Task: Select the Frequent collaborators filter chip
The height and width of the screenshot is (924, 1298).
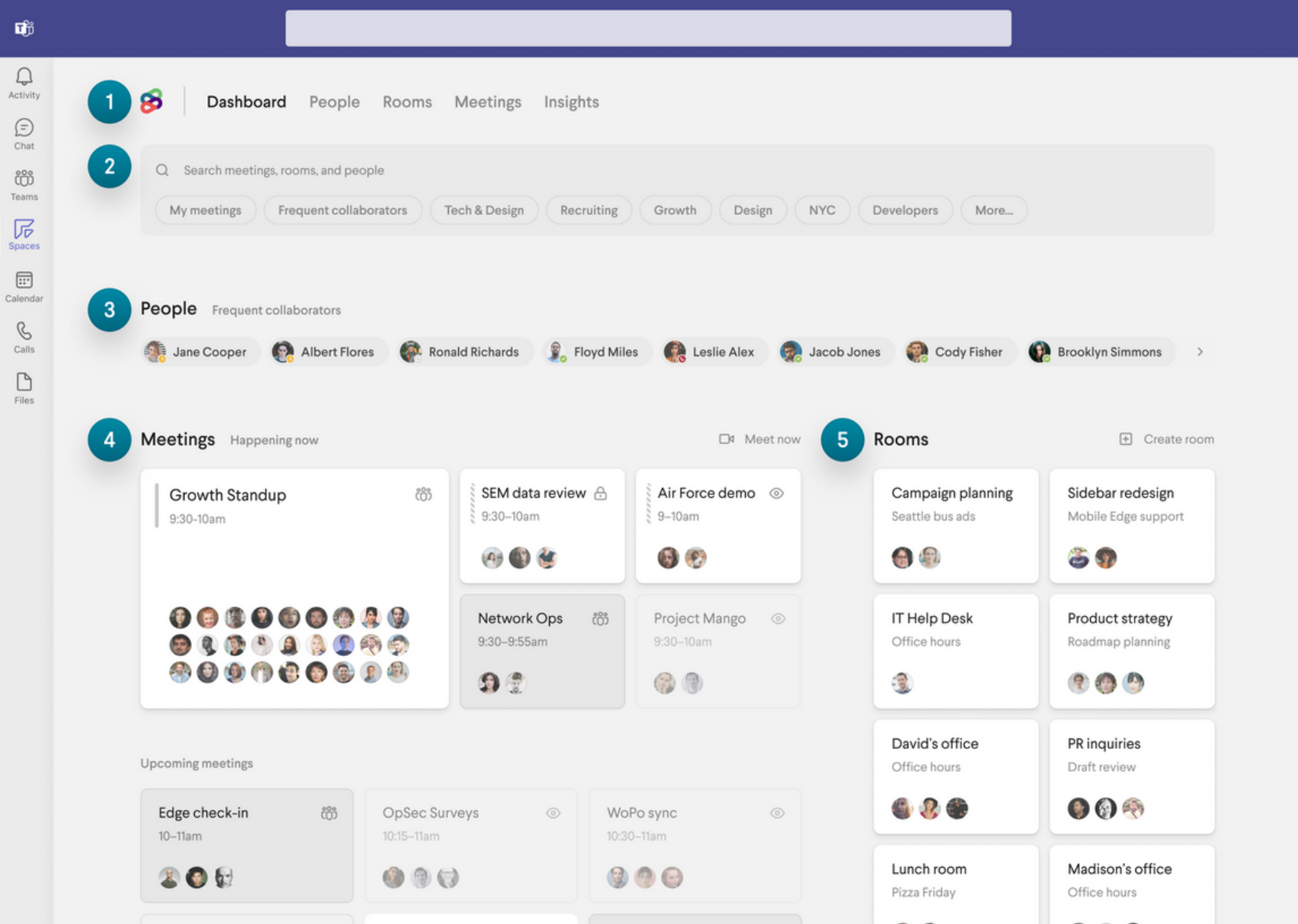Action: point(342,210)
